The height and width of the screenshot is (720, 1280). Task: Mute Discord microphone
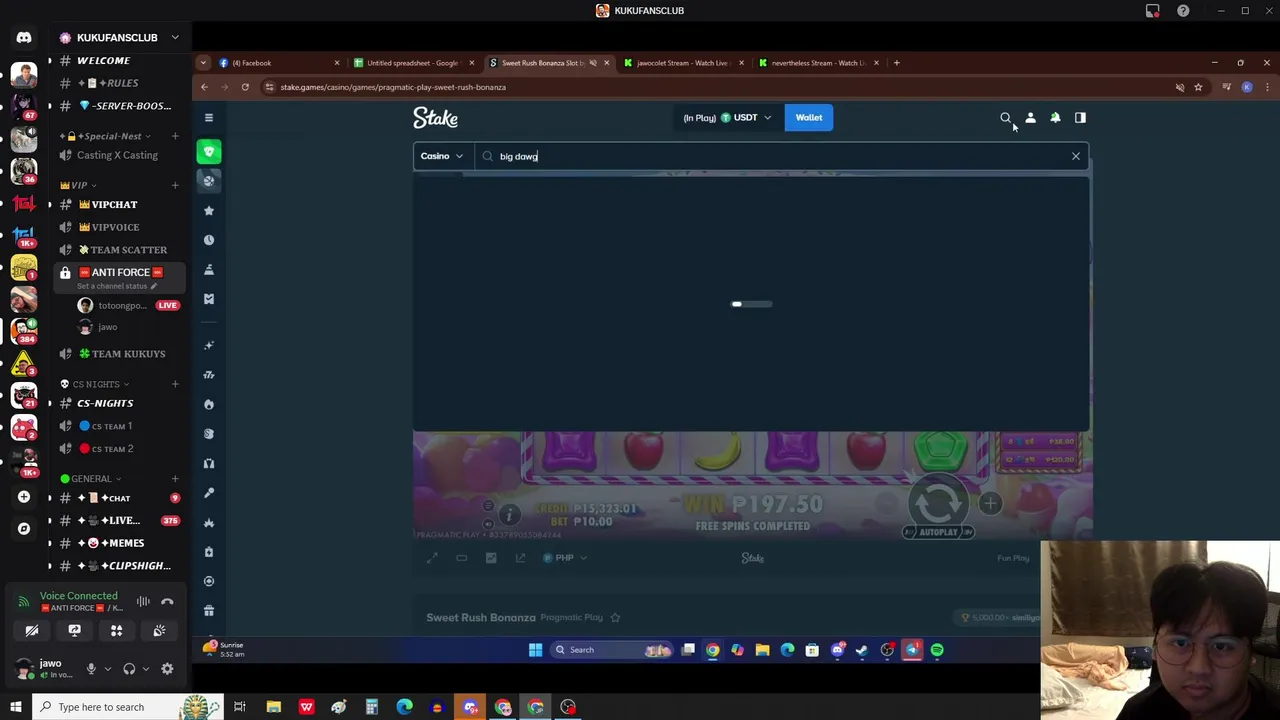[x=91, y=669]
